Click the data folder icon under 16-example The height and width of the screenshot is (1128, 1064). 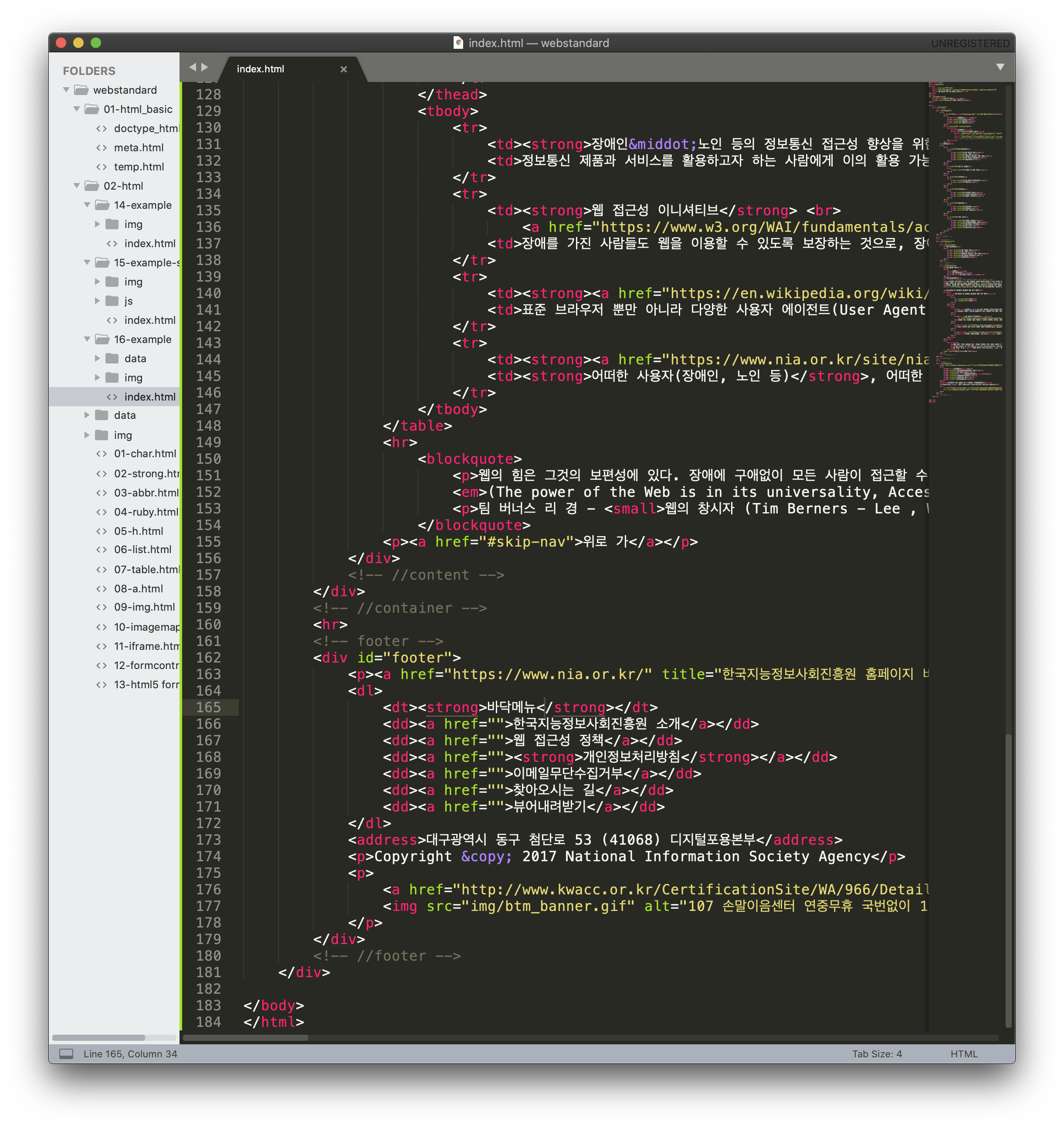(112, 359)
